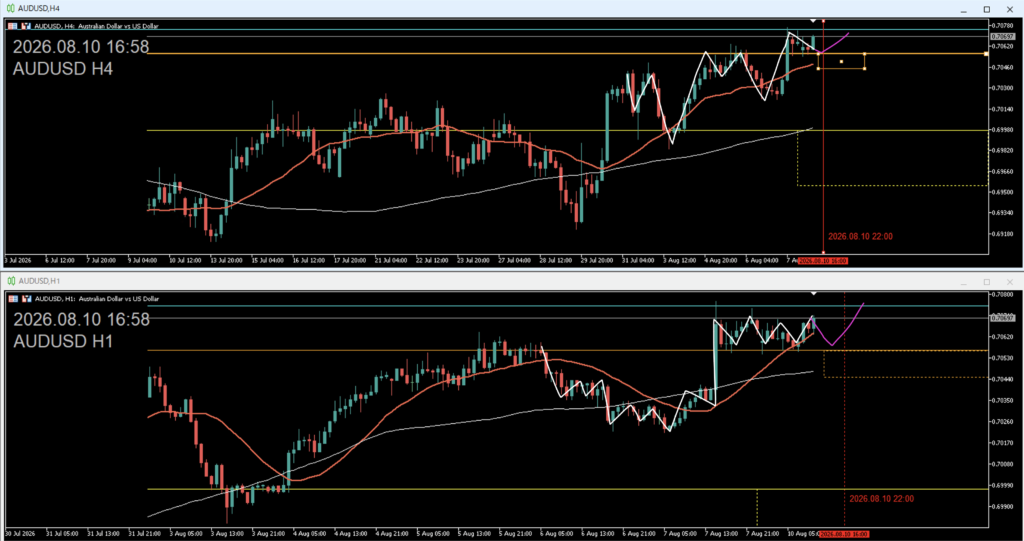Screen dimensions: 1024x541
Task: Maximize the AUDUSD,H4 window
Action: 987,9
